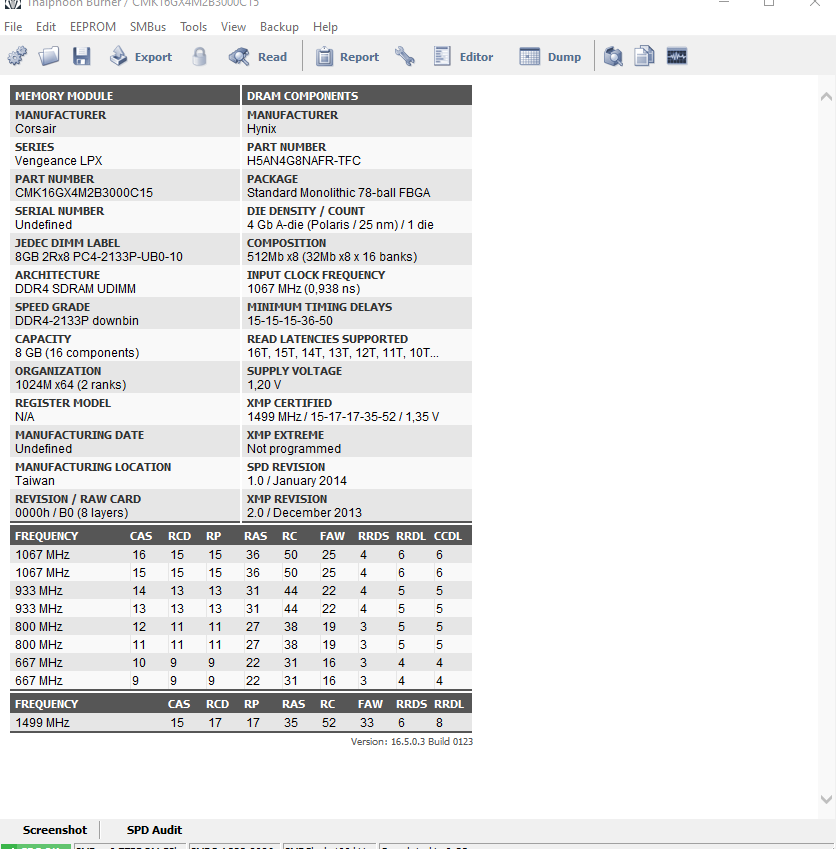This screenshot has width=836, height=849.
Task: Click the copy documents icon in toolbar
Action: click(644, 56)
